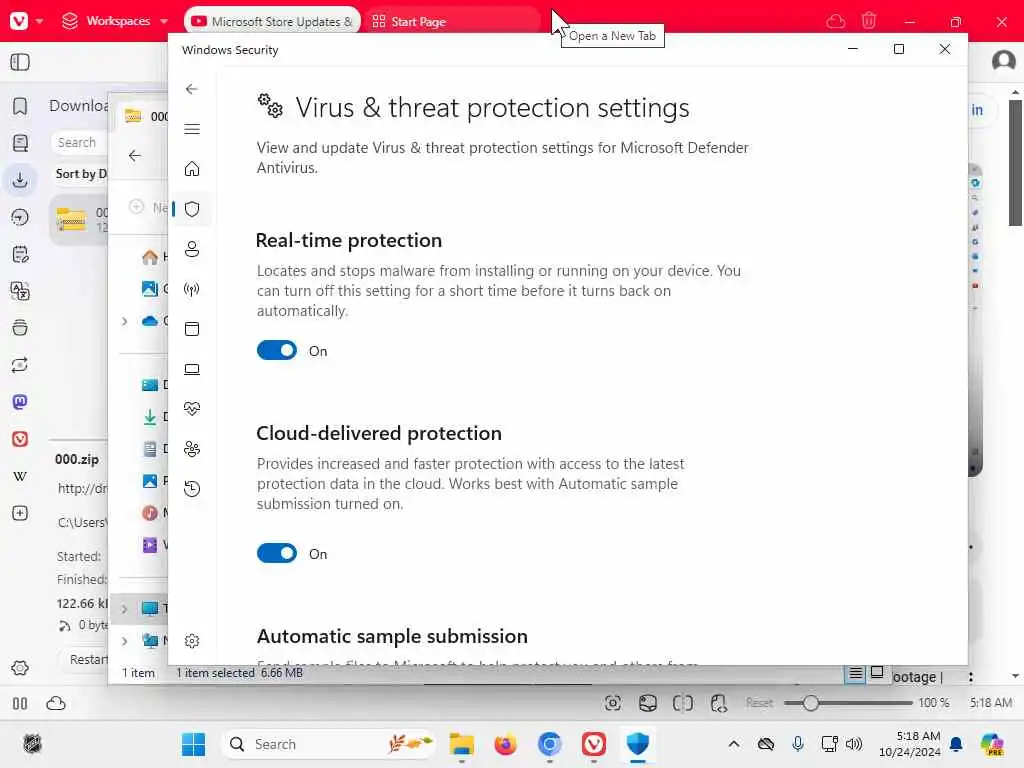Select the 000.zip download entry
The height and width of the screenshot is (768, 1024).
(x=79, y=219)
